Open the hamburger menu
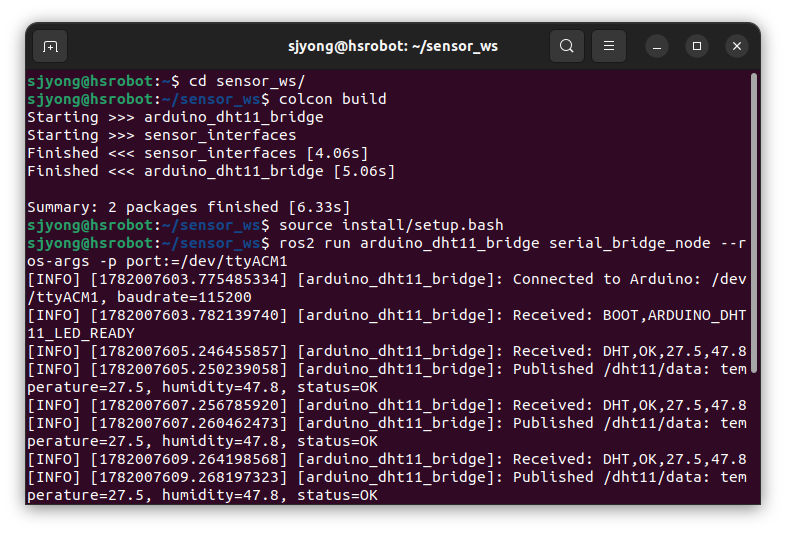The height and width of the screenshot is (533, 786). click(609, 46)
